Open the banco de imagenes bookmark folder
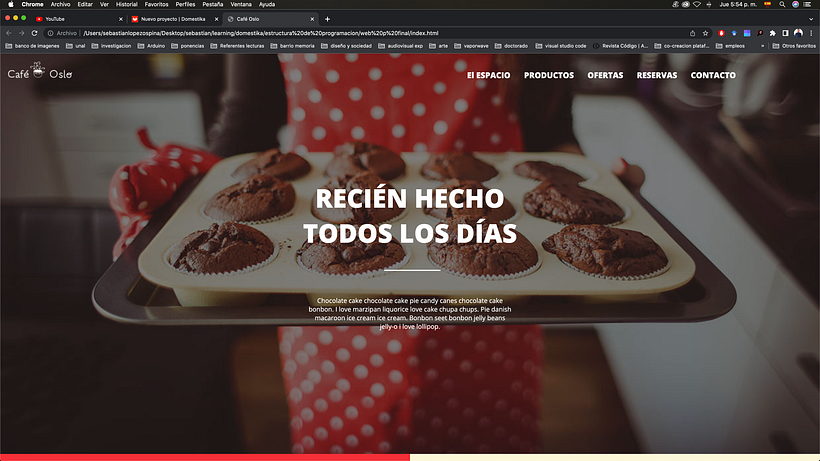Viewport: 820px width, 461px height. pyautogui.click(x=32, y=46)
